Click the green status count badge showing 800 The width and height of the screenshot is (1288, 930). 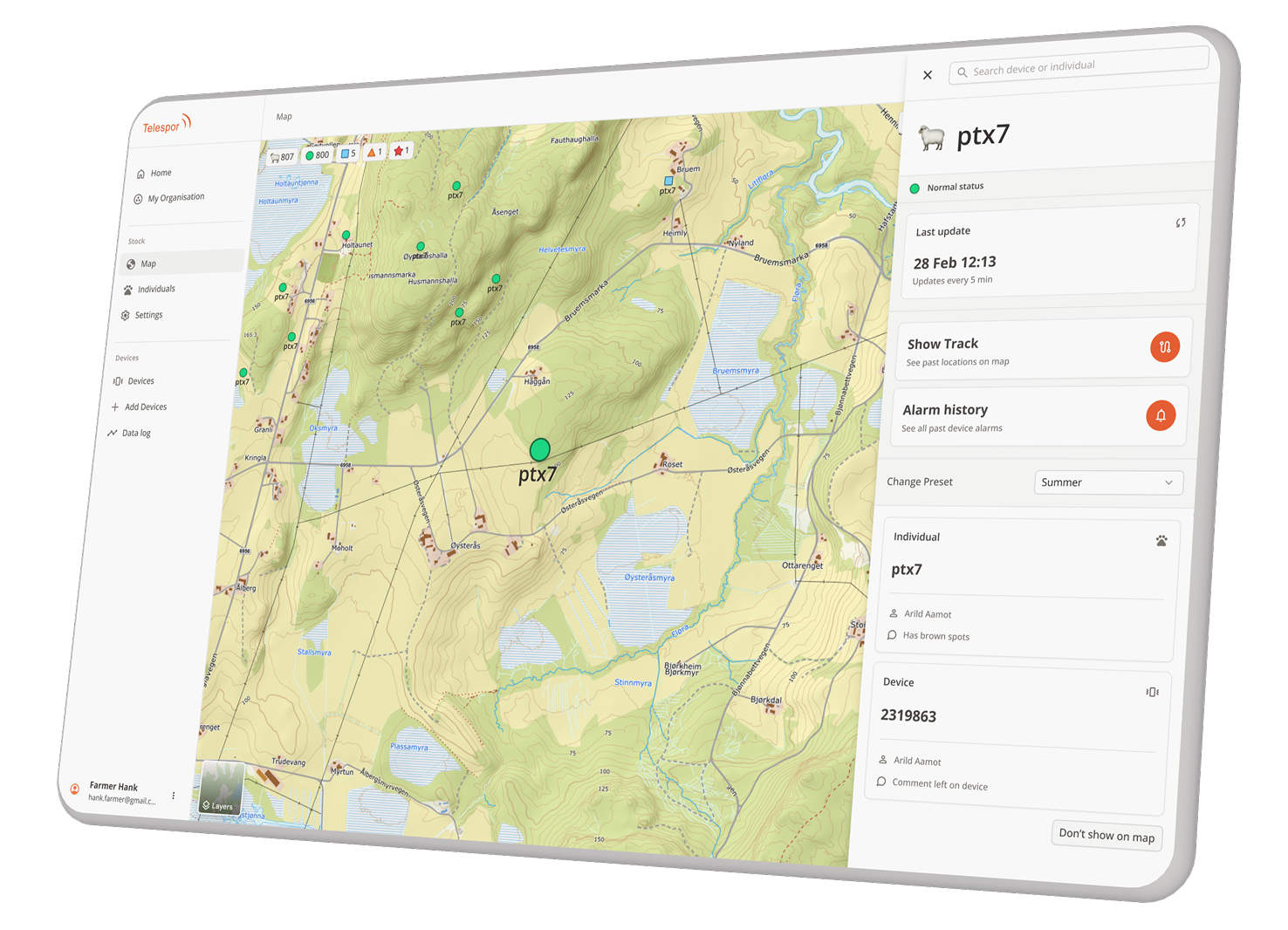[318, 154]
